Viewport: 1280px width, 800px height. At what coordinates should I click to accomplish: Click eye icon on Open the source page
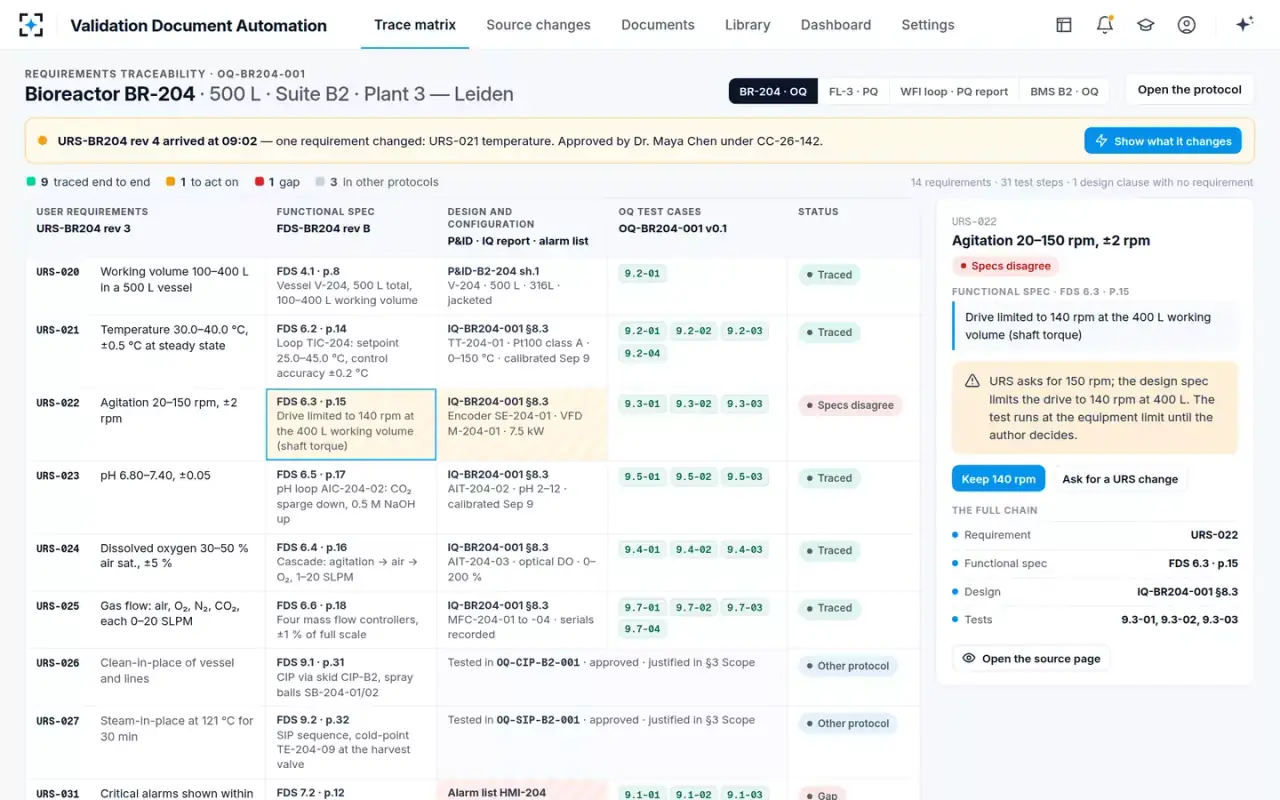pyautogui.click(x=969, y=659)
